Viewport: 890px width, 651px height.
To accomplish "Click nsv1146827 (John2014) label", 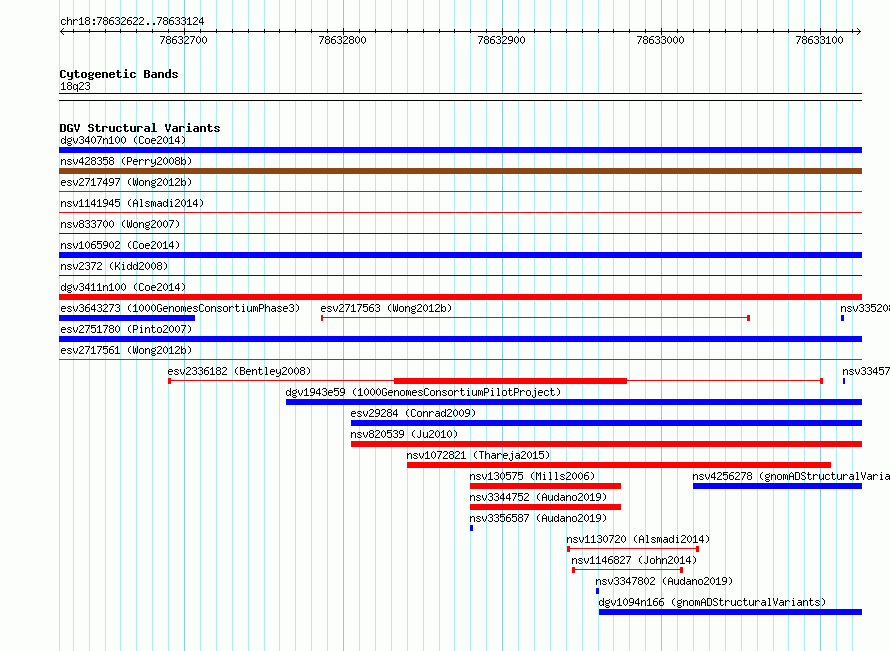I will [634, 560].
